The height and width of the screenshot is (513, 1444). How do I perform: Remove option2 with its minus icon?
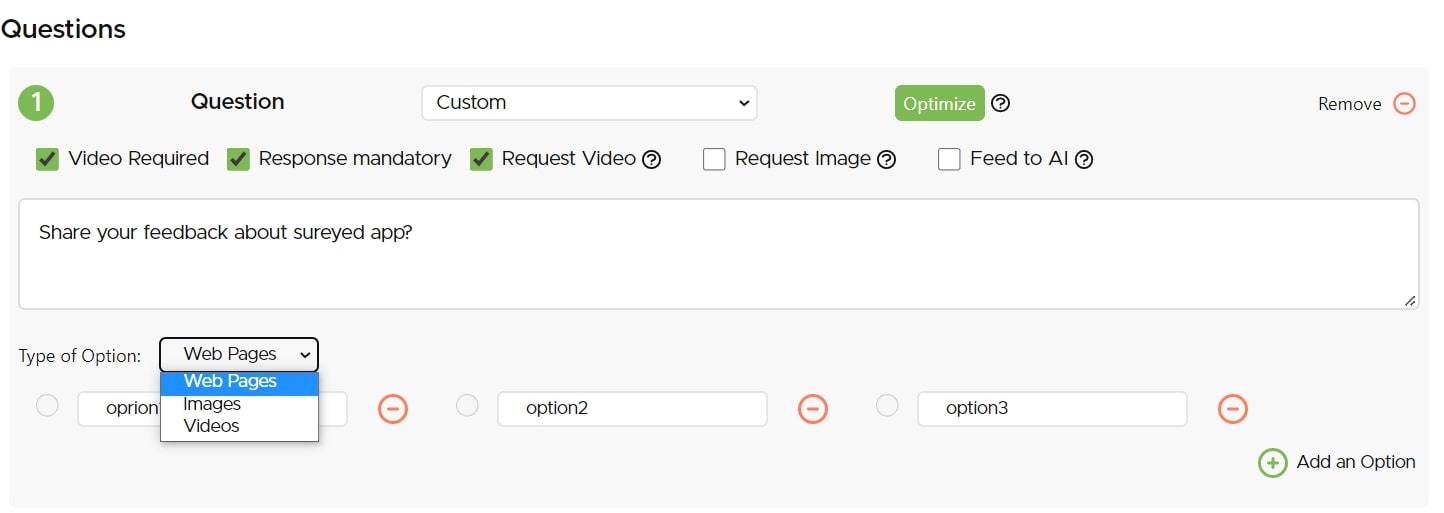(x=812, y=408)
